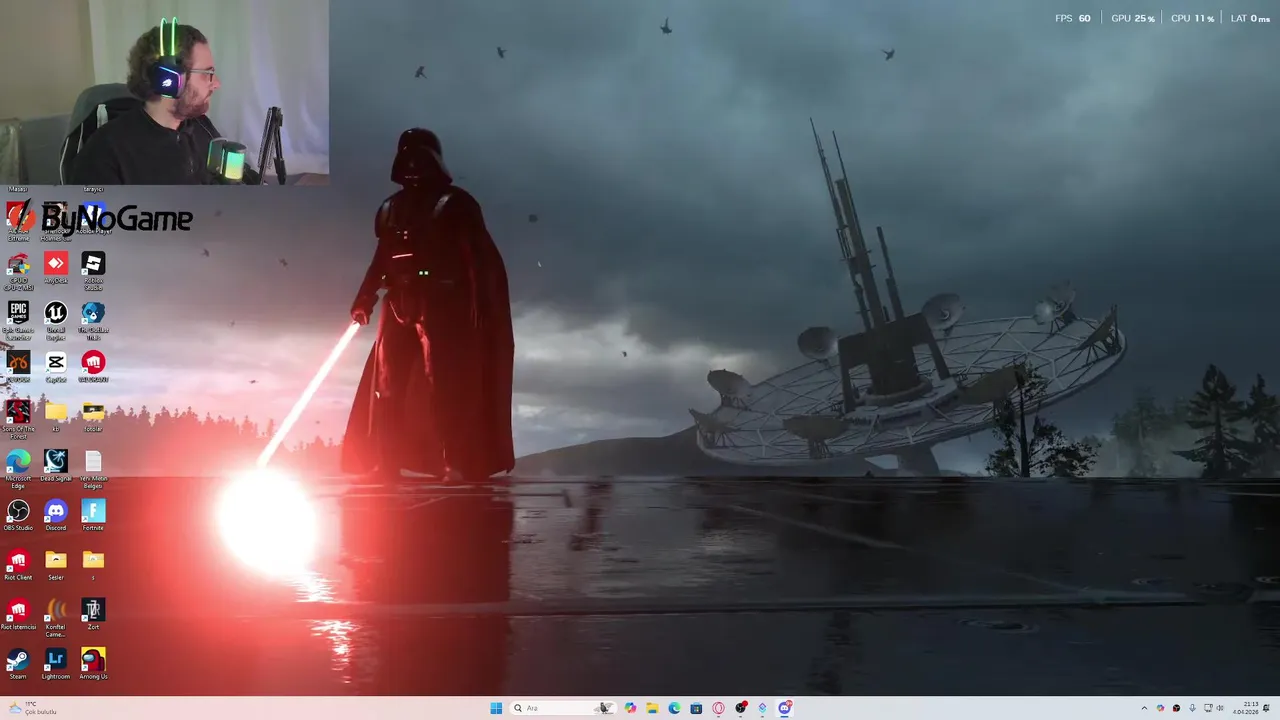Open the CapCut desktop shortcut

[56, 367]
